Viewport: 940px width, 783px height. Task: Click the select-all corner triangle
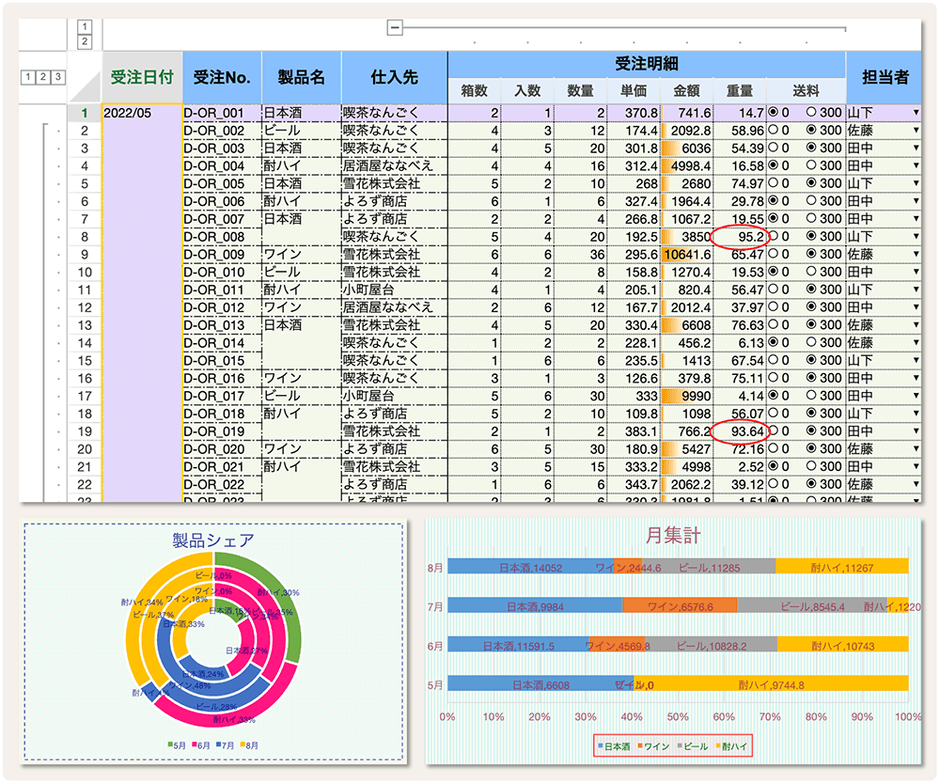point(85,77)
